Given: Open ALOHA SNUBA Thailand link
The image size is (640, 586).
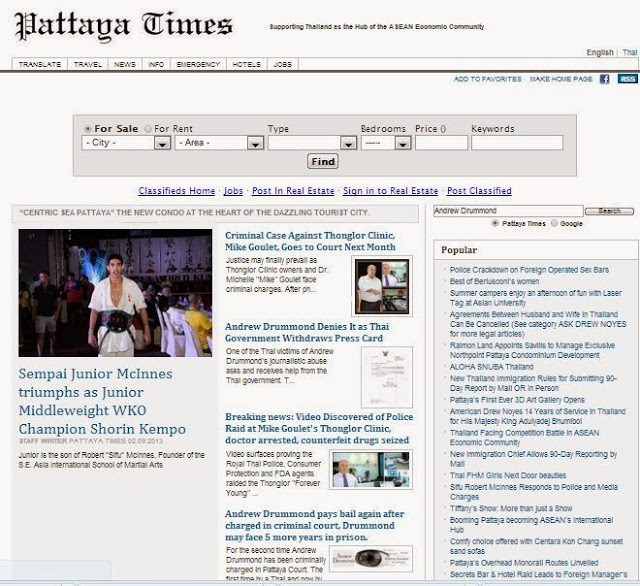Looking at the screenshot, I should click(491, 367).
